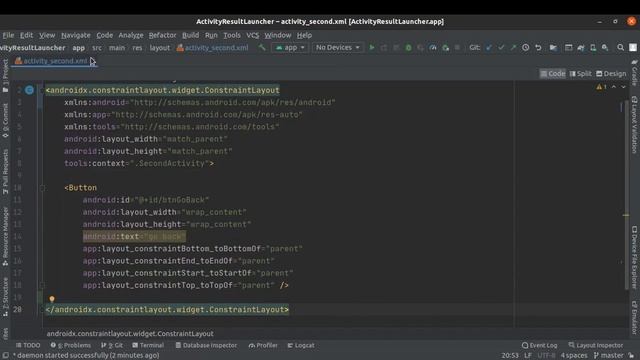The width and height of the screenshot is (640, 360).
Task: Click the master git branch widget
Action: tap(609, 356)
